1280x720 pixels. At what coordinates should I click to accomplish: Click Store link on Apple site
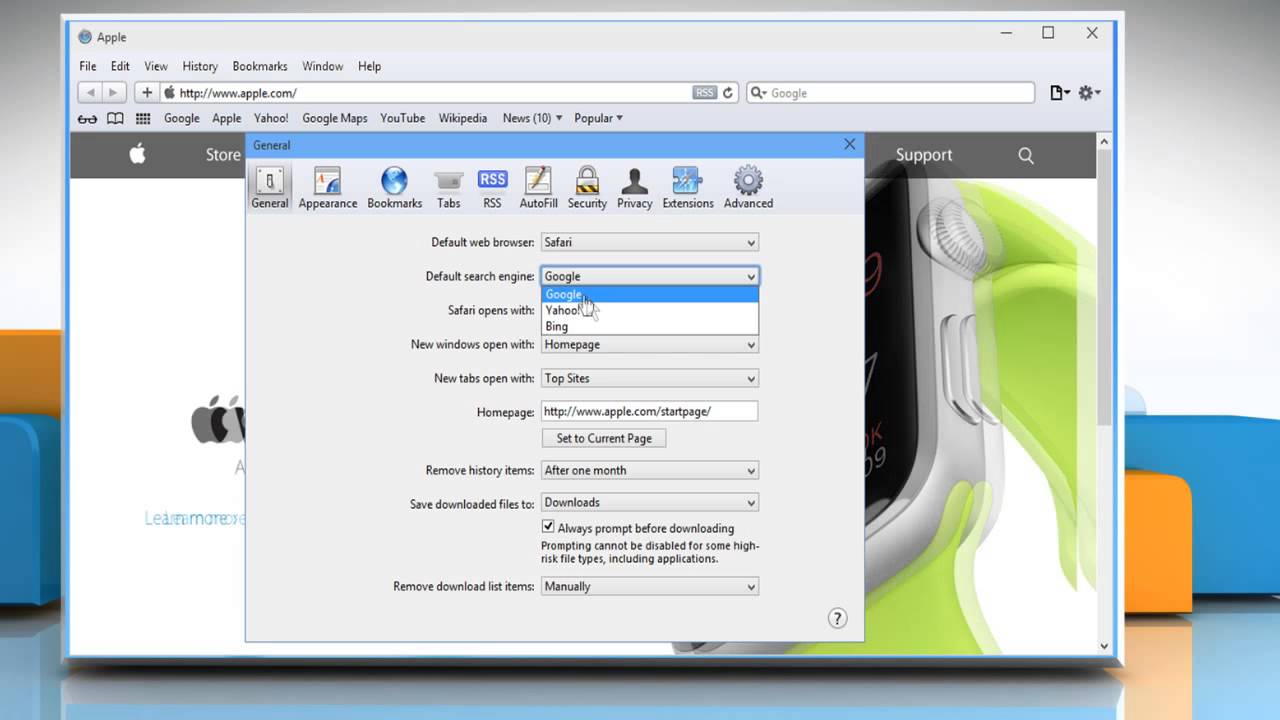click(x=223, y=155)
